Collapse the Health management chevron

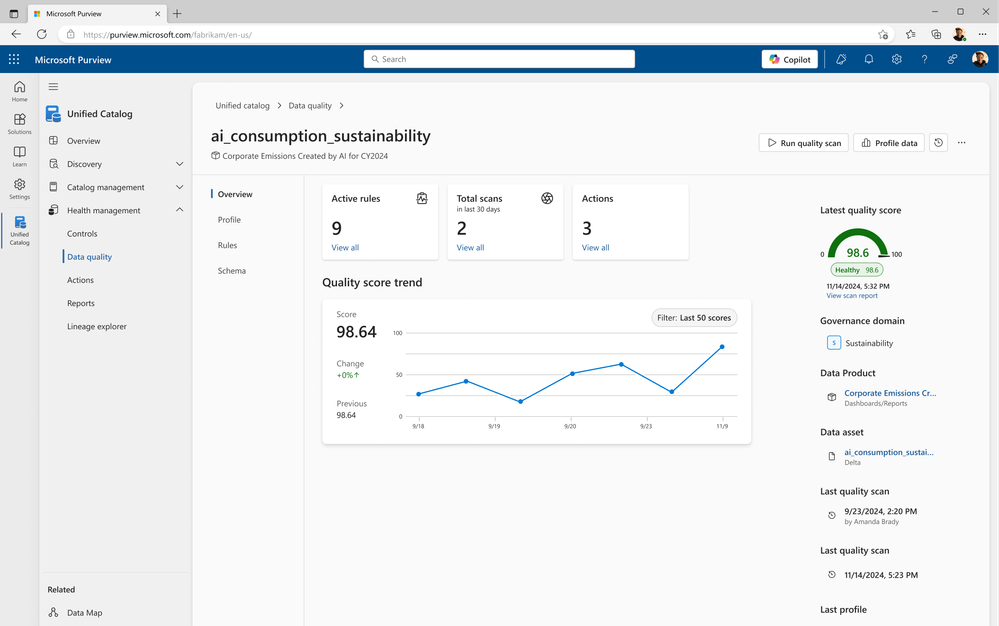[x=180, y=210]
